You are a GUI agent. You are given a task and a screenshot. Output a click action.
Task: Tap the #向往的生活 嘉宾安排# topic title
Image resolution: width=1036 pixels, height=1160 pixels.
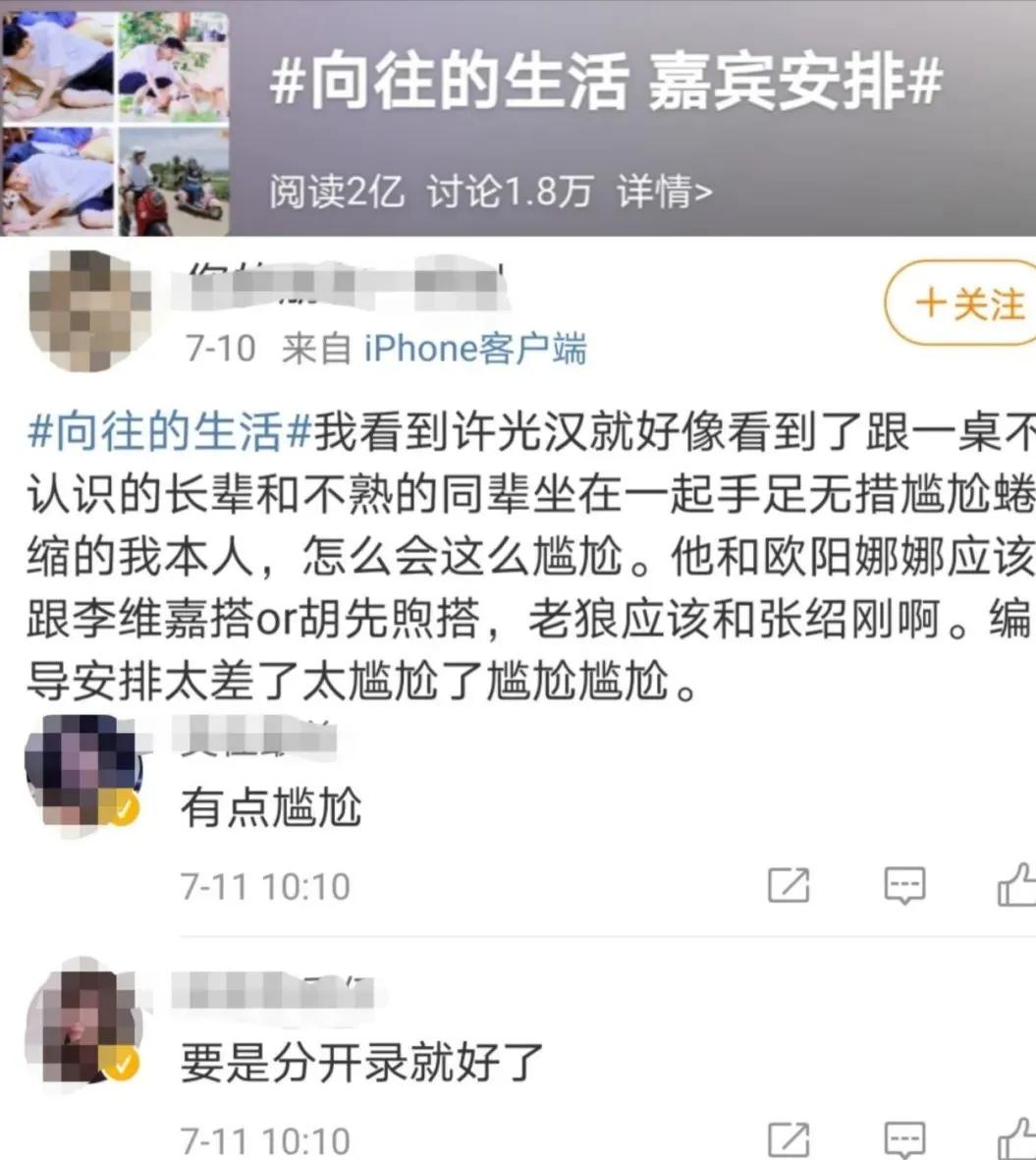tap(606, 83)
